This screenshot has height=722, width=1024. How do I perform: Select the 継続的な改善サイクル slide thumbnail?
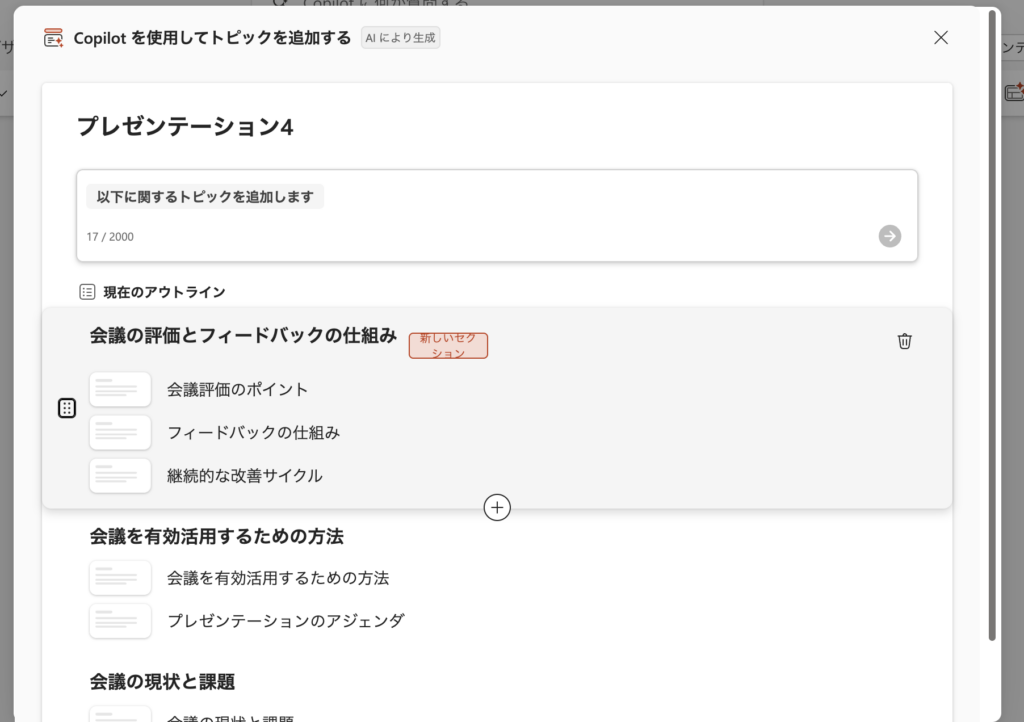120,476
